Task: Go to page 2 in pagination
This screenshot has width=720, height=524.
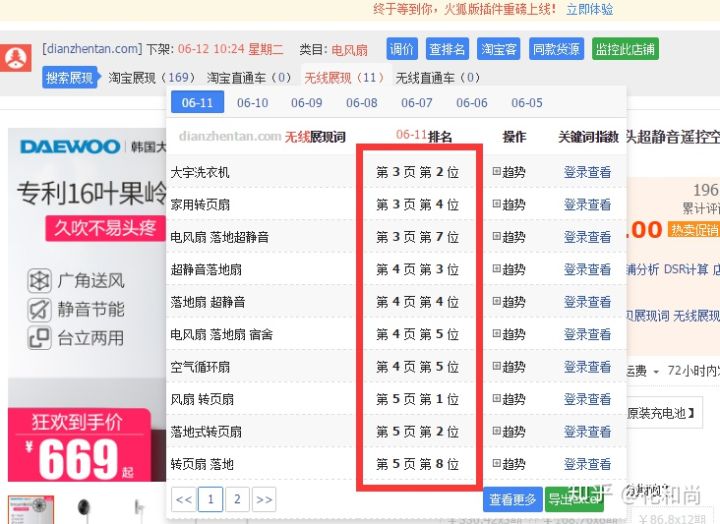Action: 237,499
